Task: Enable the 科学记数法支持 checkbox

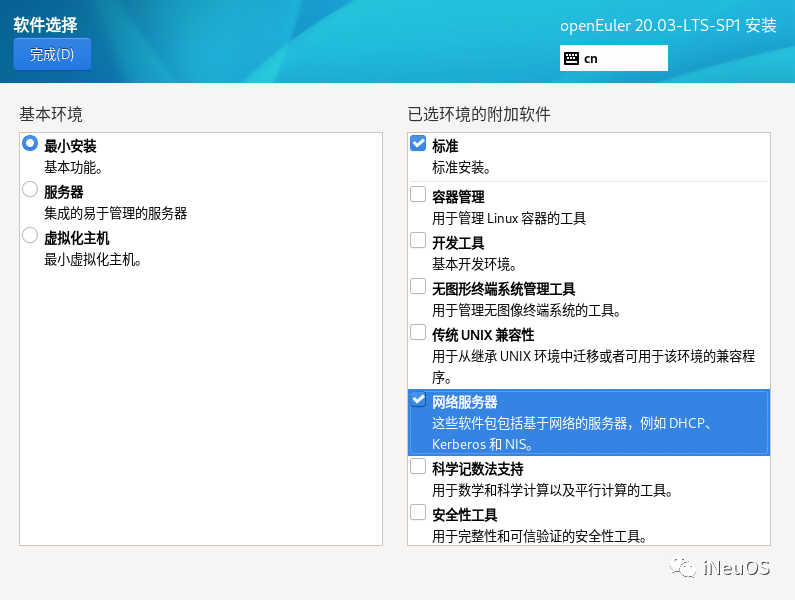Action: pyautogui.click(x=418, y=467)
